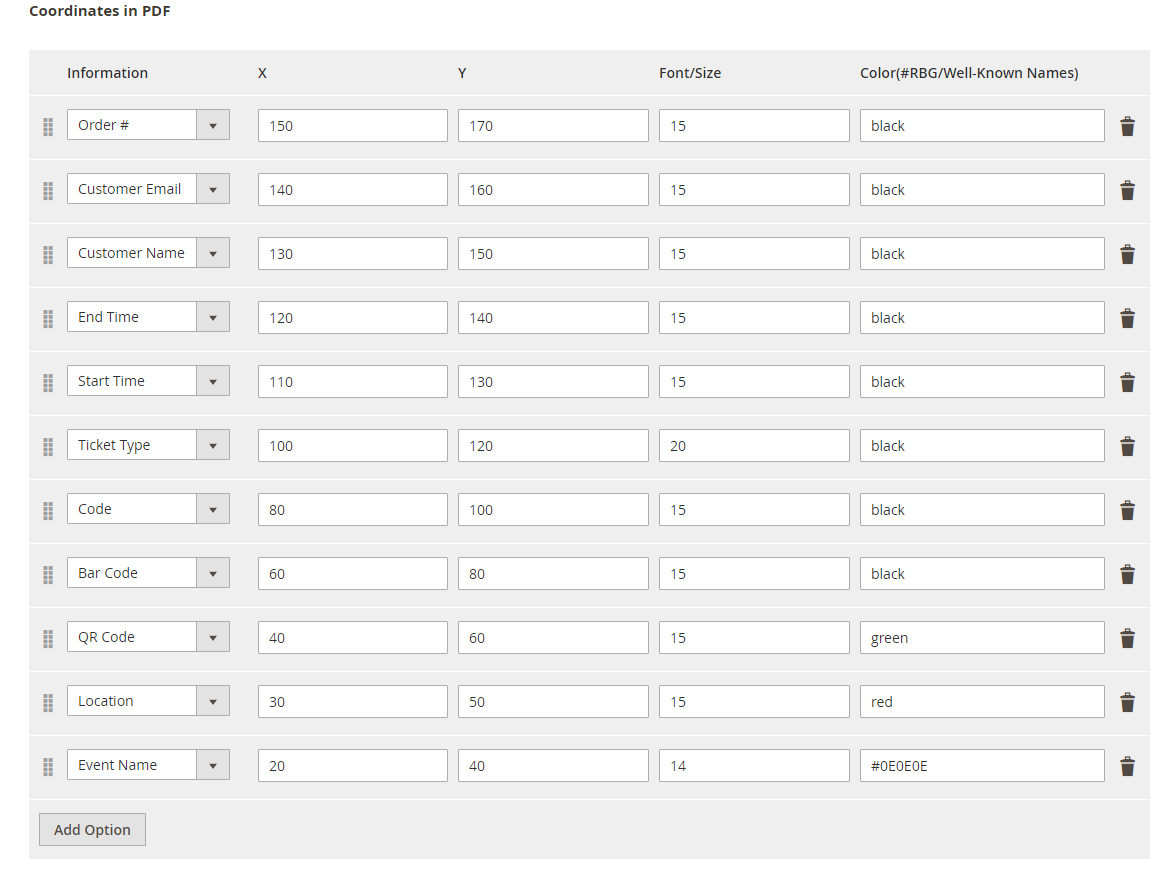1170x879 pixels.
Task: Remove the Event Name row
Action: [x=1127, y=766]
